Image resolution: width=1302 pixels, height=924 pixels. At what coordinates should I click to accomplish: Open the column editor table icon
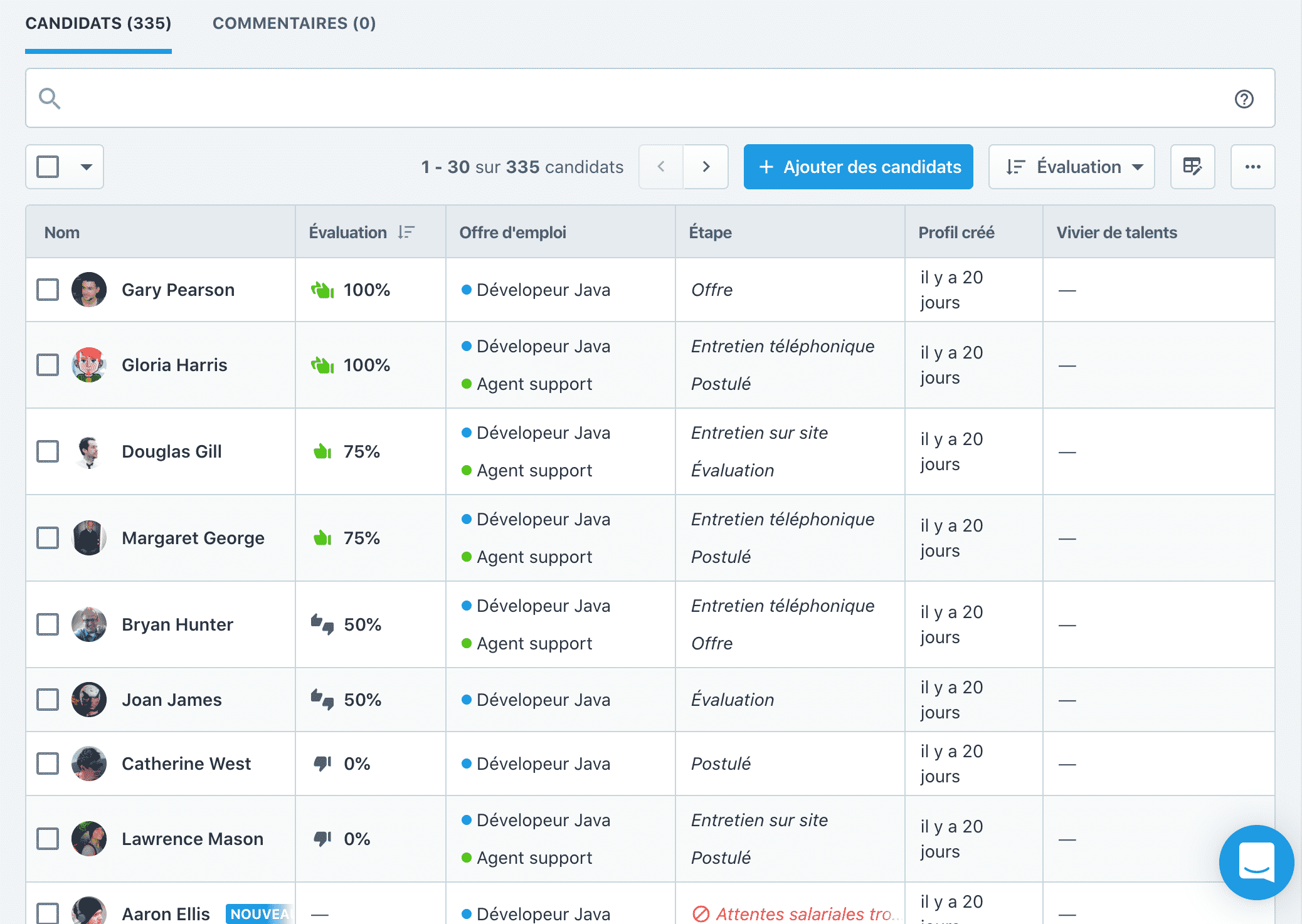[1192, 167]
